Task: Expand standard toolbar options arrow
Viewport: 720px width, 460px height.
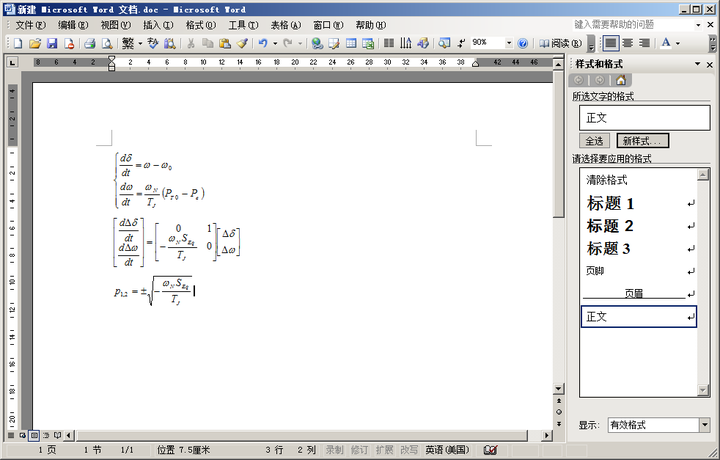Action: click(x=591, y=44)
